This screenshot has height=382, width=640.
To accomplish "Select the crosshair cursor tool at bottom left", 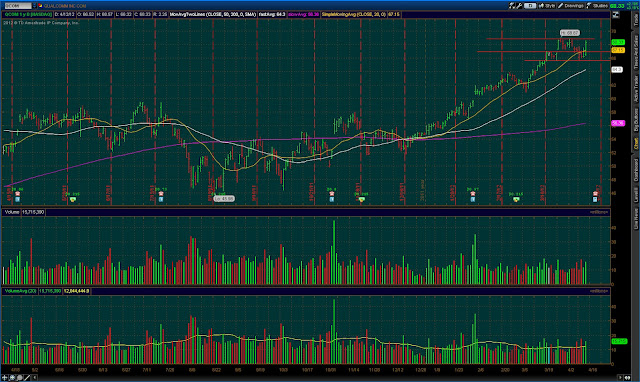I will pos(5,378).
